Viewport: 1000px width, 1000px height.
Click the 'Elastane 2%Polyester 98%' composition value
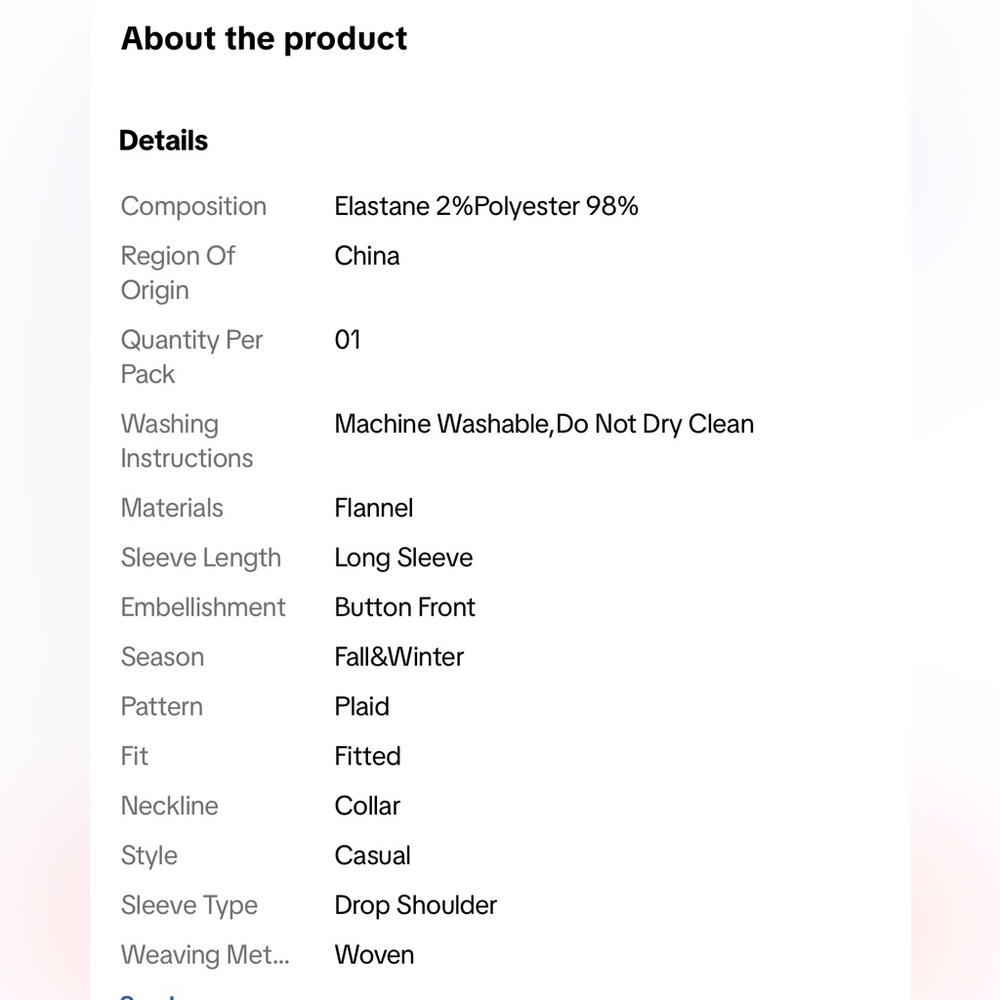coord(486,206)
